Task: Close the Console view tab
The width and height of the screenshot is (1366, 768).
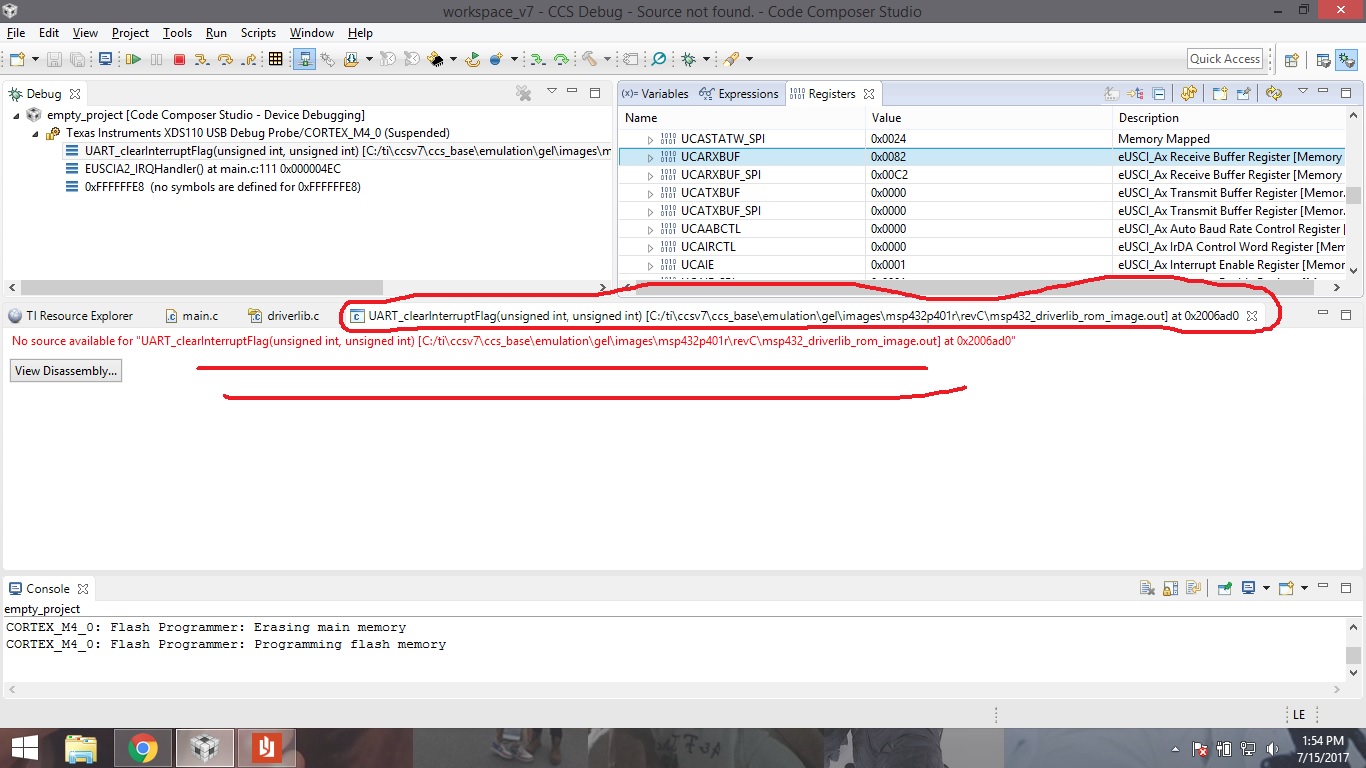Action: tap(83, 589)
